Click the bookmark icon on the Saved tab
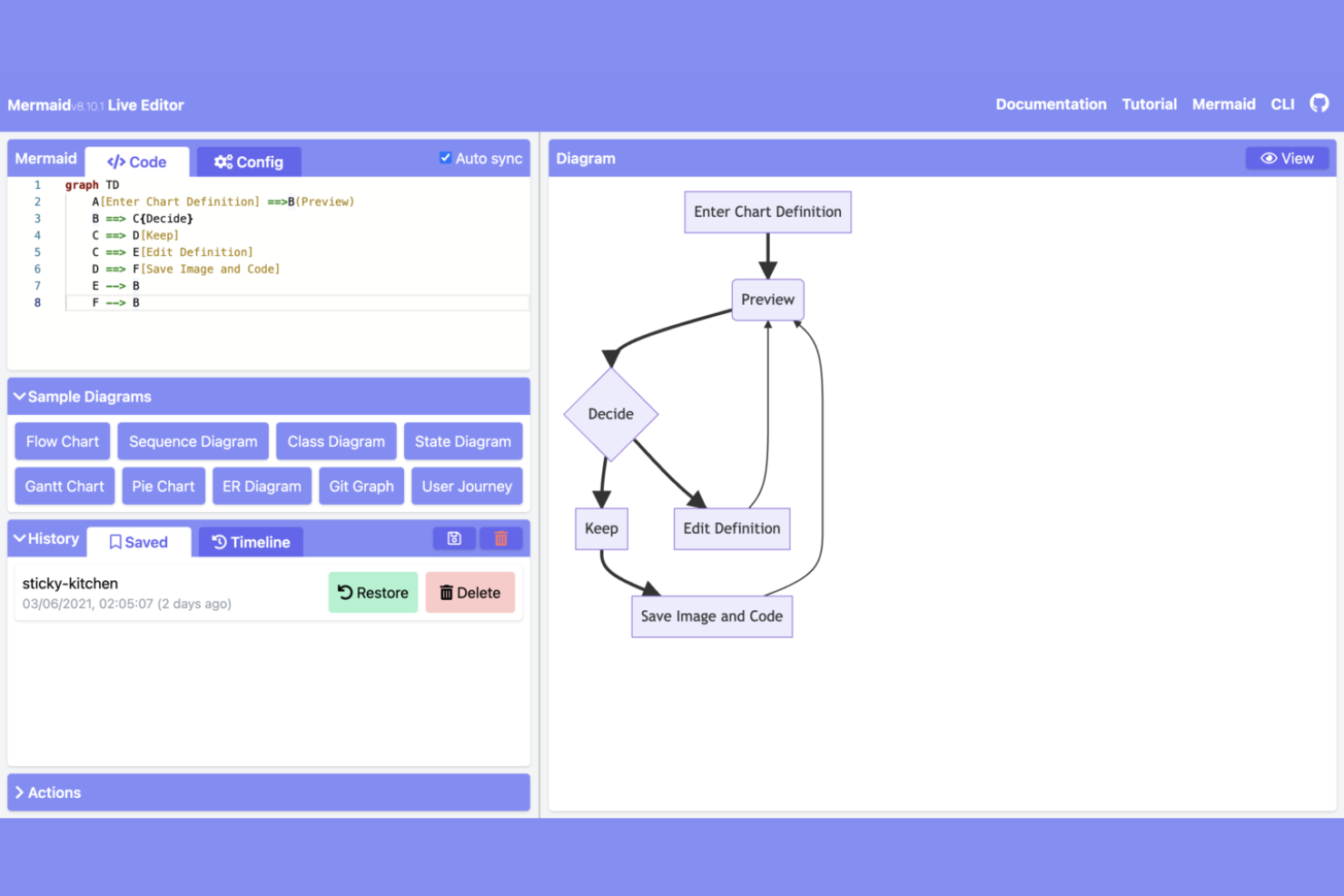This screenshot has height=896, width=1344. pos(114,542)
